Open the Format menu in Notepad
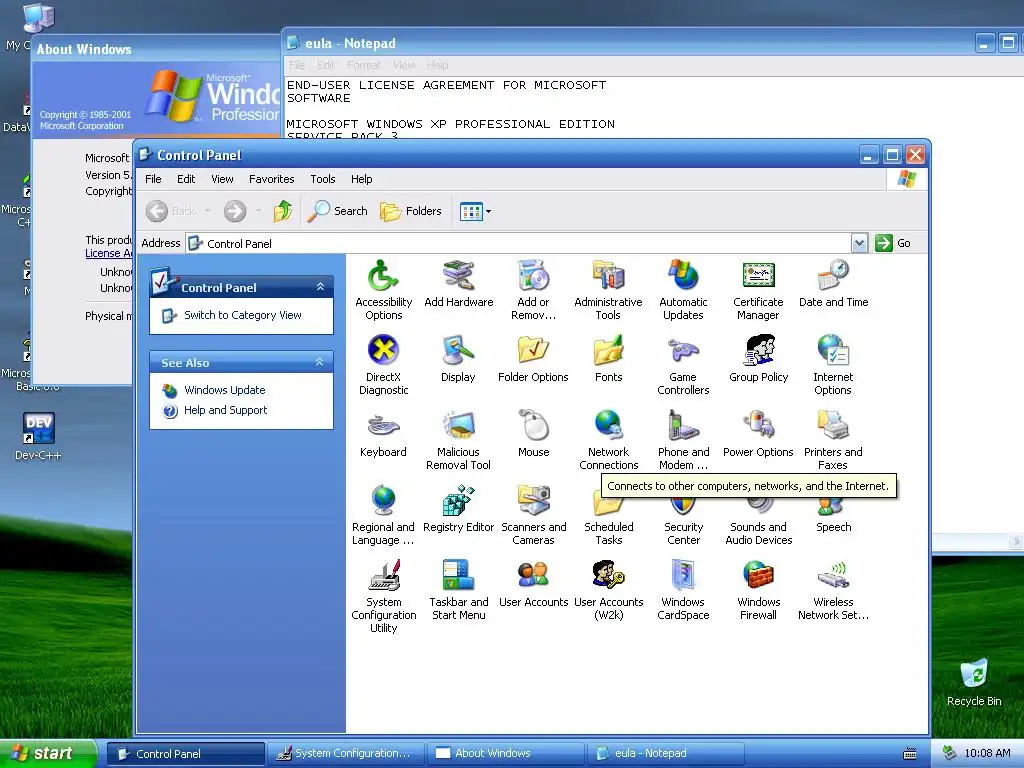The width and height of the screenshot is (1024, 768). (x=364, y=65)
